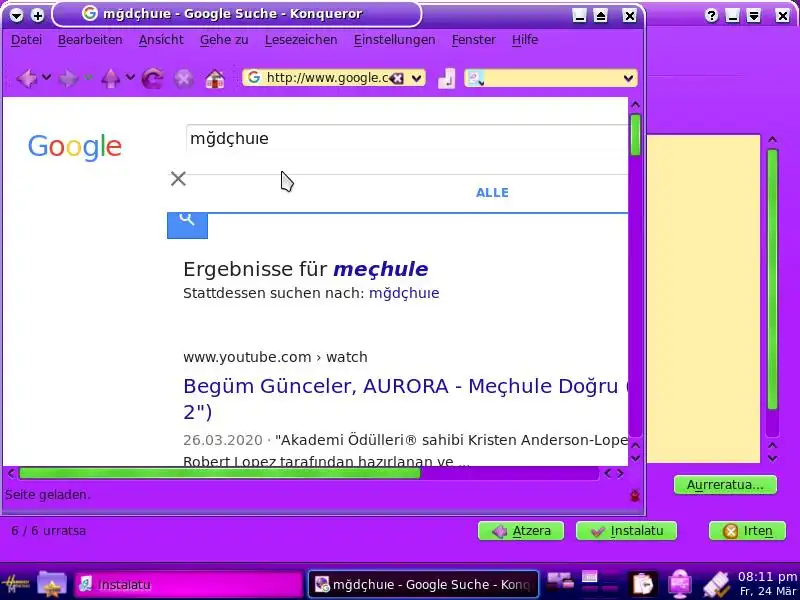800x600 pixels.
Task: Go back with the Back arrow icon
Action: pos(27,79)
